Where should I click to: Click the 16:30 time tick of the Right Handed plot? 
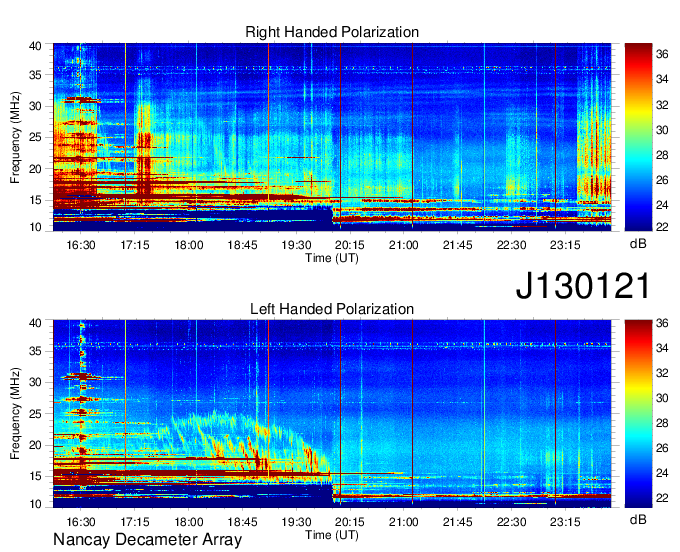point(81,245)
